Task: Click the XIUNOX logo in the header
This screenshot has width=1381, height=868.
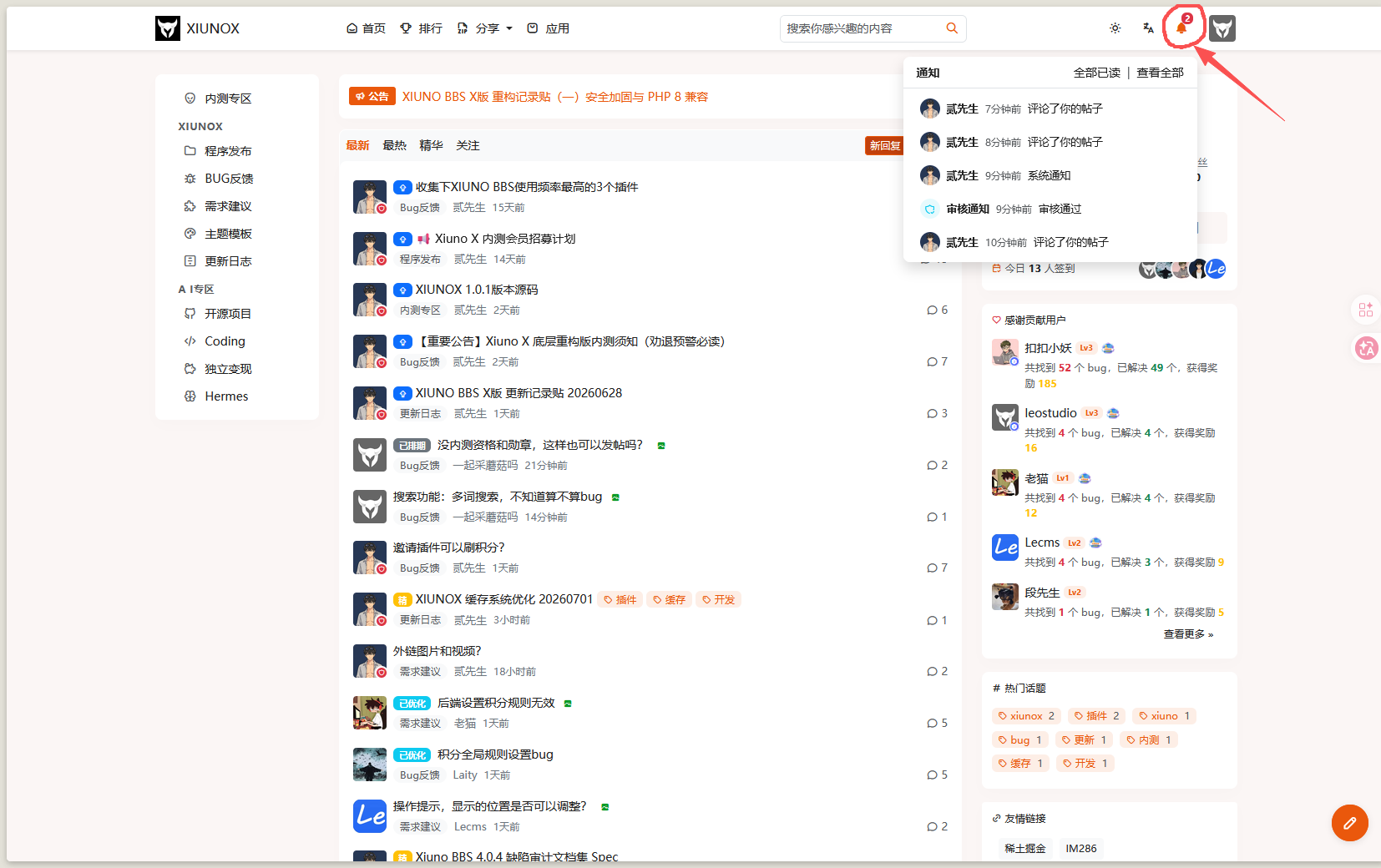Action: click(x=197, y=28)
